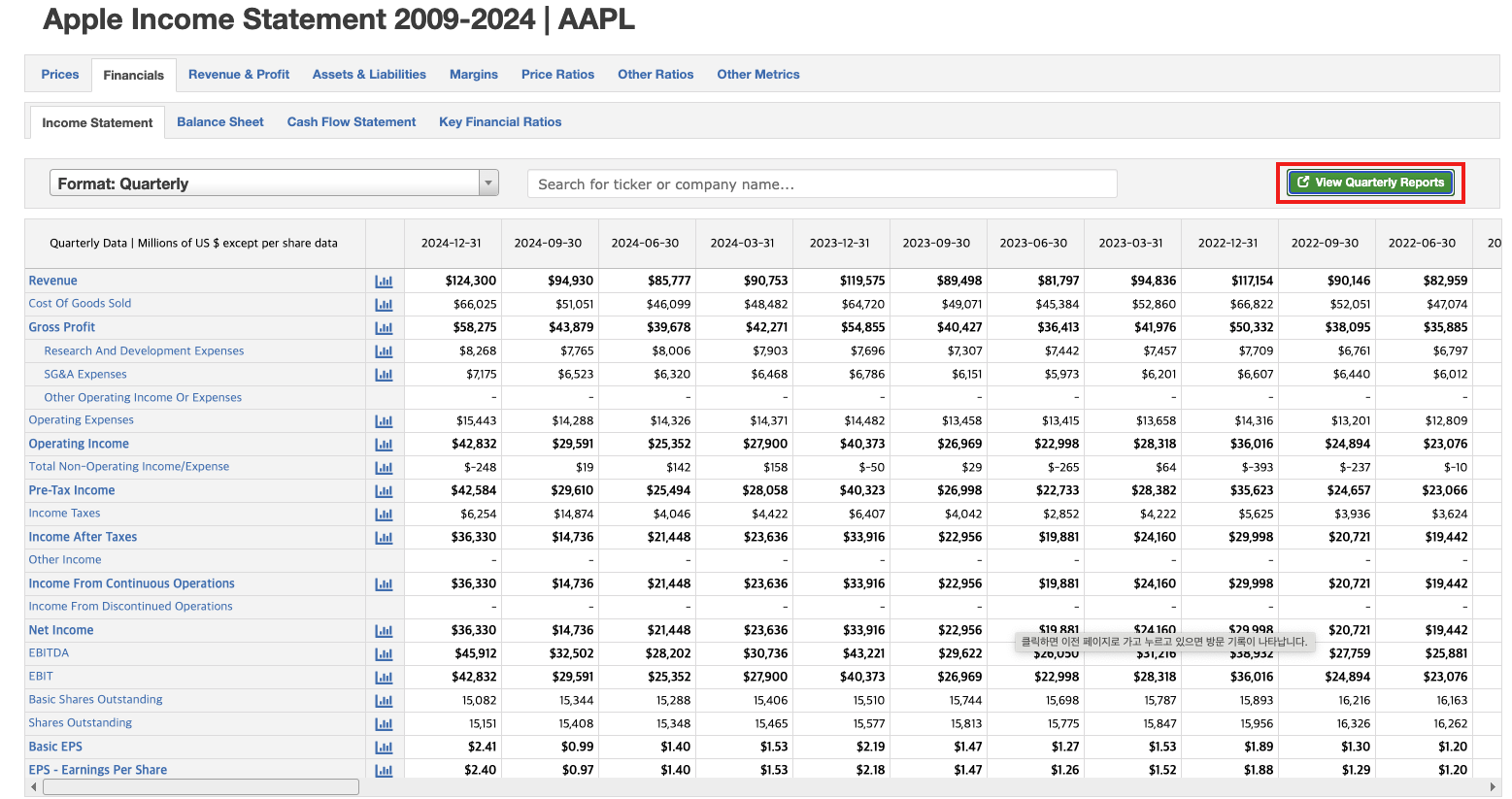Select the 2024-12-31 column header
The height and width of the screenshot is (799, 1512).
[x=451, y=243]
